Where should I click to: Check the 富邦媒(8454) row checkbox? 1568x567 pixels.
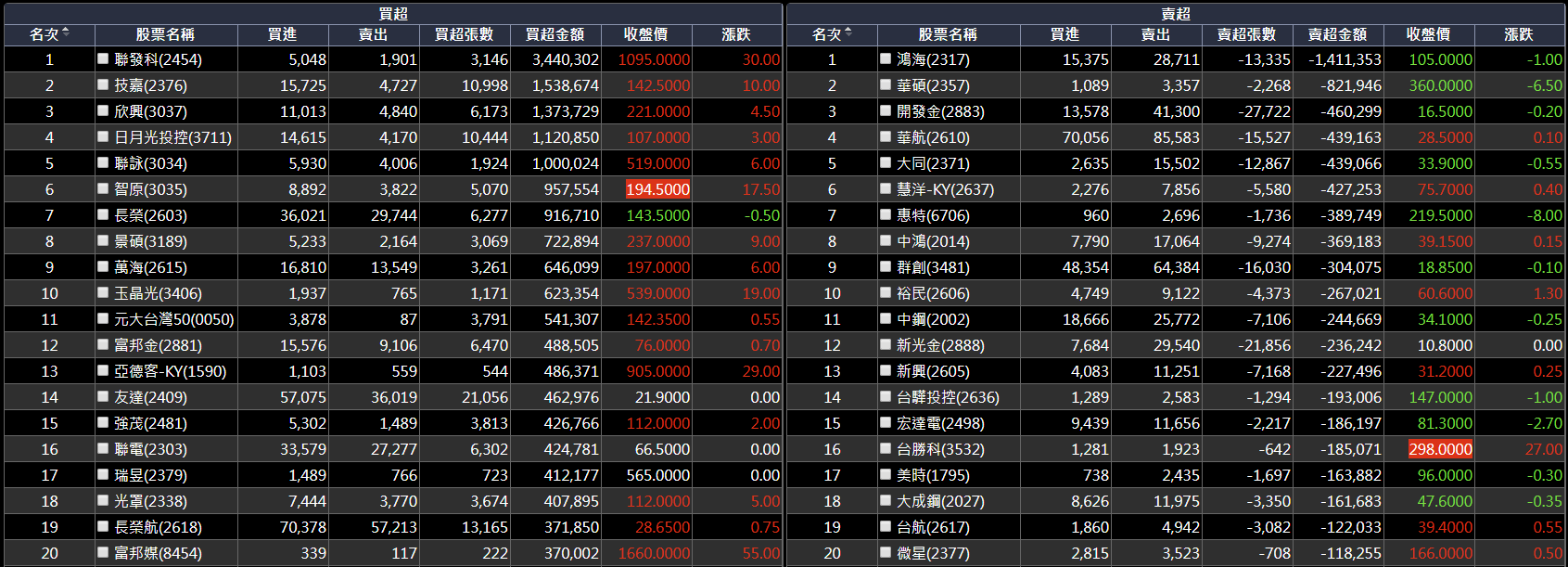[x=103, y=552]
